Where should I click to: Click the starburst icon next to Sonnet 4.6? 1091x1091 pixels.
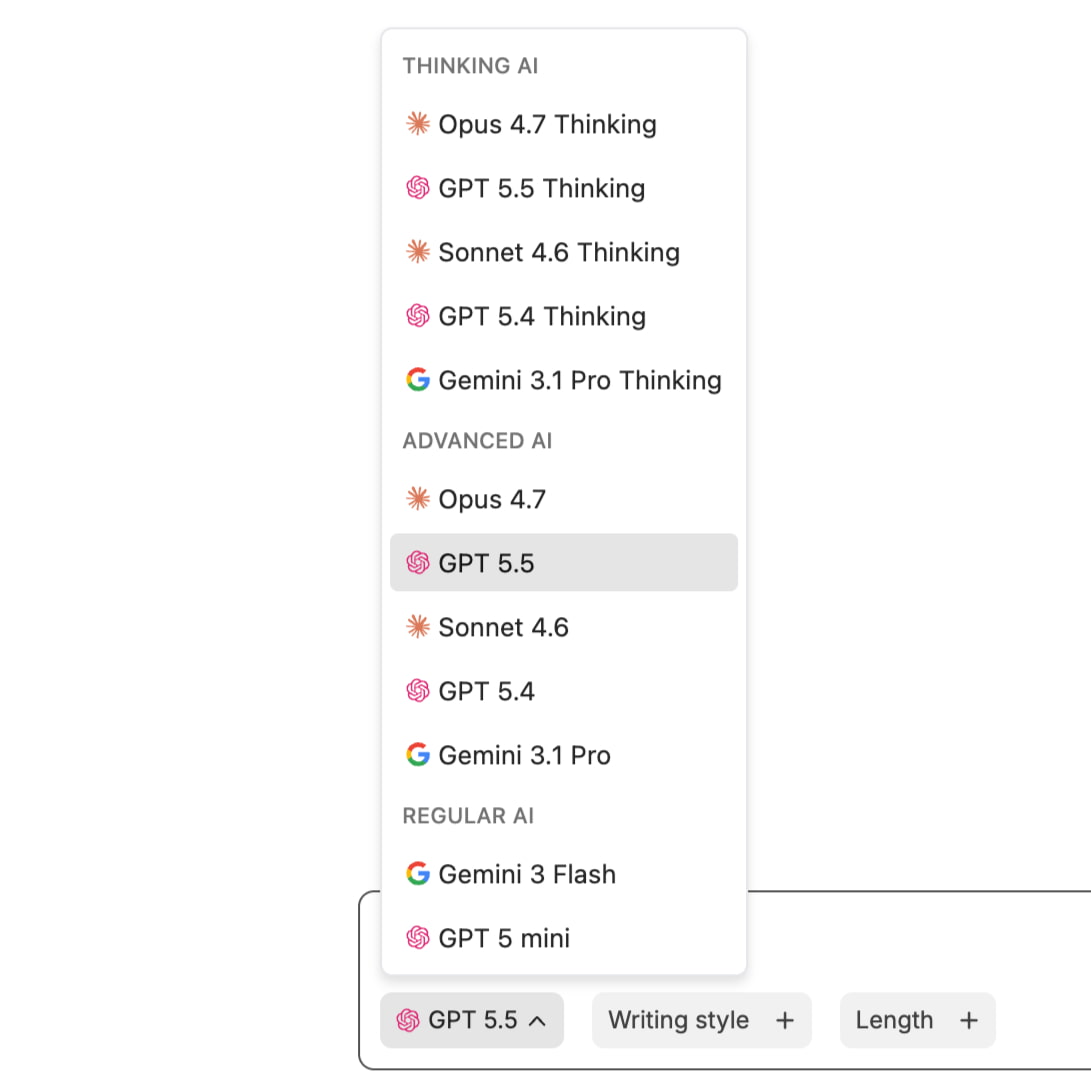pyautogui.click(x=417, y=627)
